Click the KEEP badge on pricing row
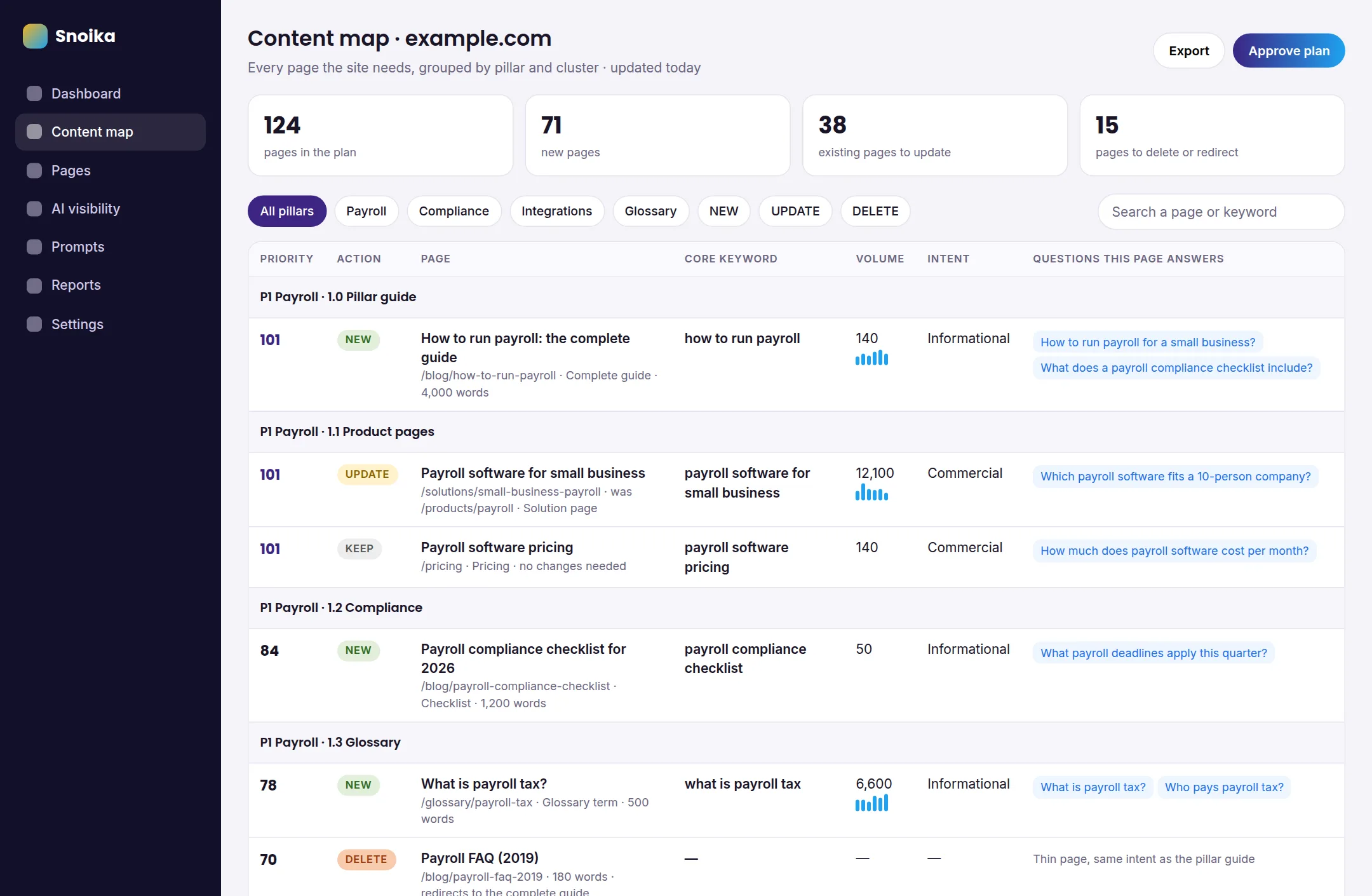Viewport: 1372px width, 896px height. tap(359, 548)
